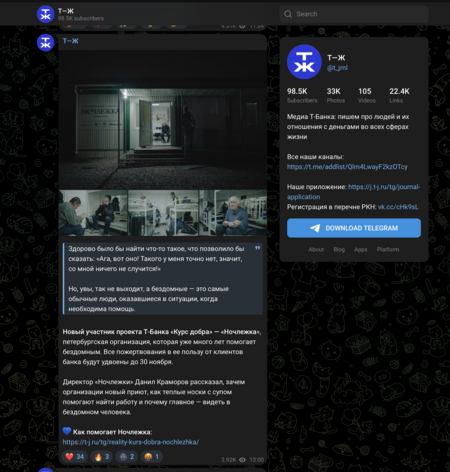Click the 98.5K Subscribers counter
This screenshot has height=472, width=450.
coord(302,95)
